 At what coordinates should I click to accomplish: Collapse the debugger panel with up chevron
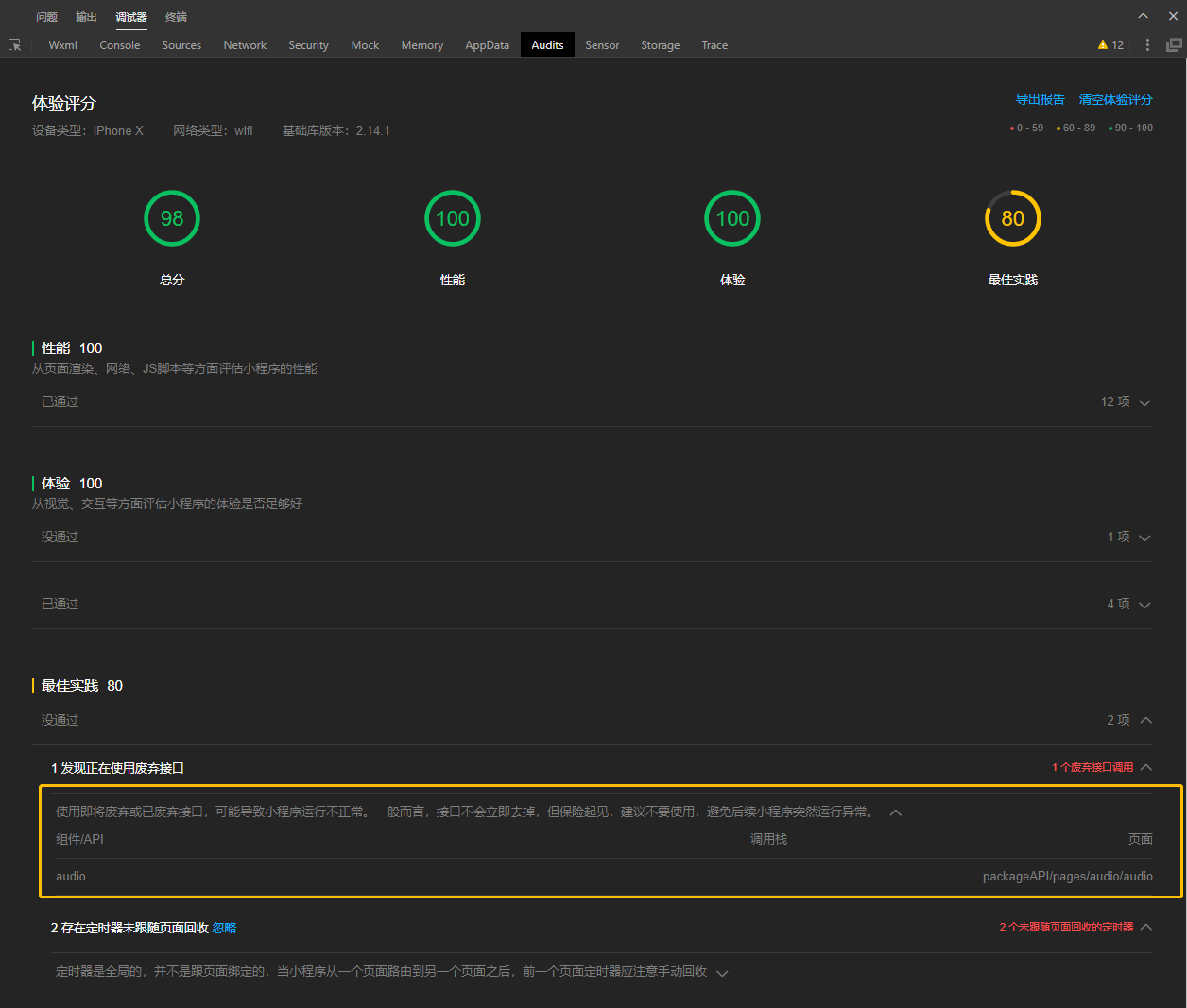pyautogui.click(x=1143, y=16)
